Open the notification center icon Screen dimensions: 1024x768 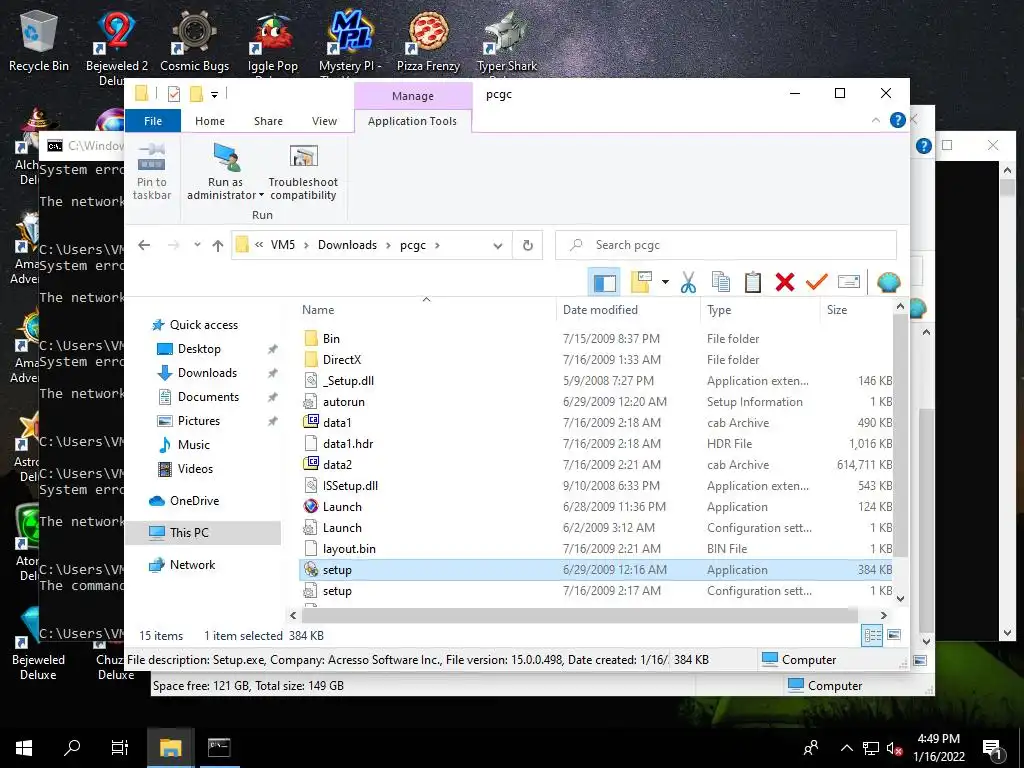click(993, 748)
